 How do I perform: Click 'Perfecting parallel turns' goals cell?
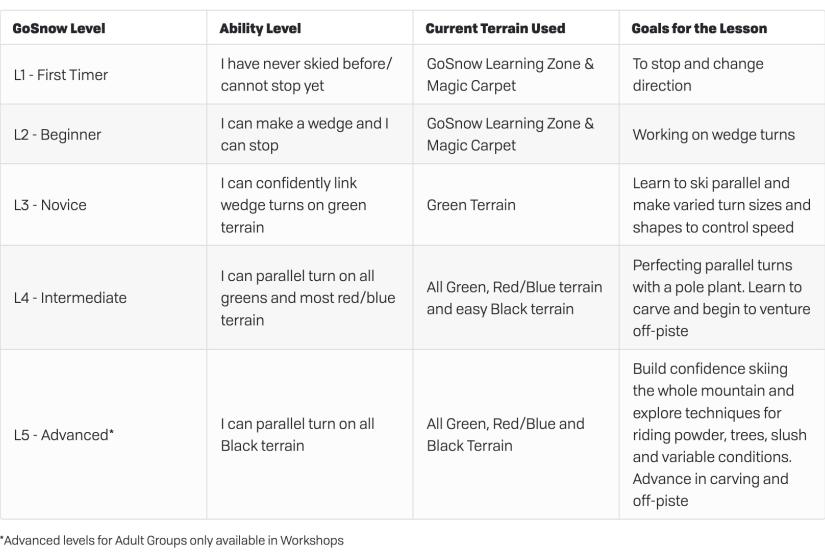(x=721, y=298)
